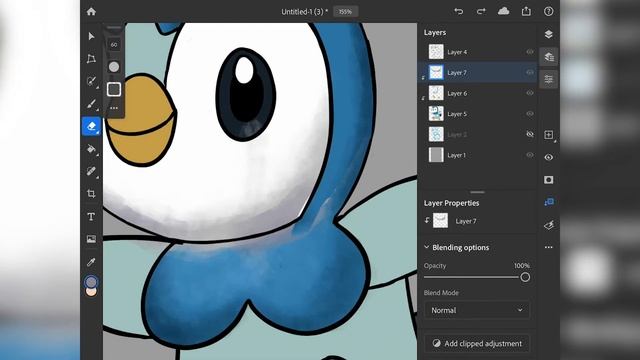Screen dimensions: 640x360
Task: Open eraser more options ellipsis
Action: (x=114, y=108)
